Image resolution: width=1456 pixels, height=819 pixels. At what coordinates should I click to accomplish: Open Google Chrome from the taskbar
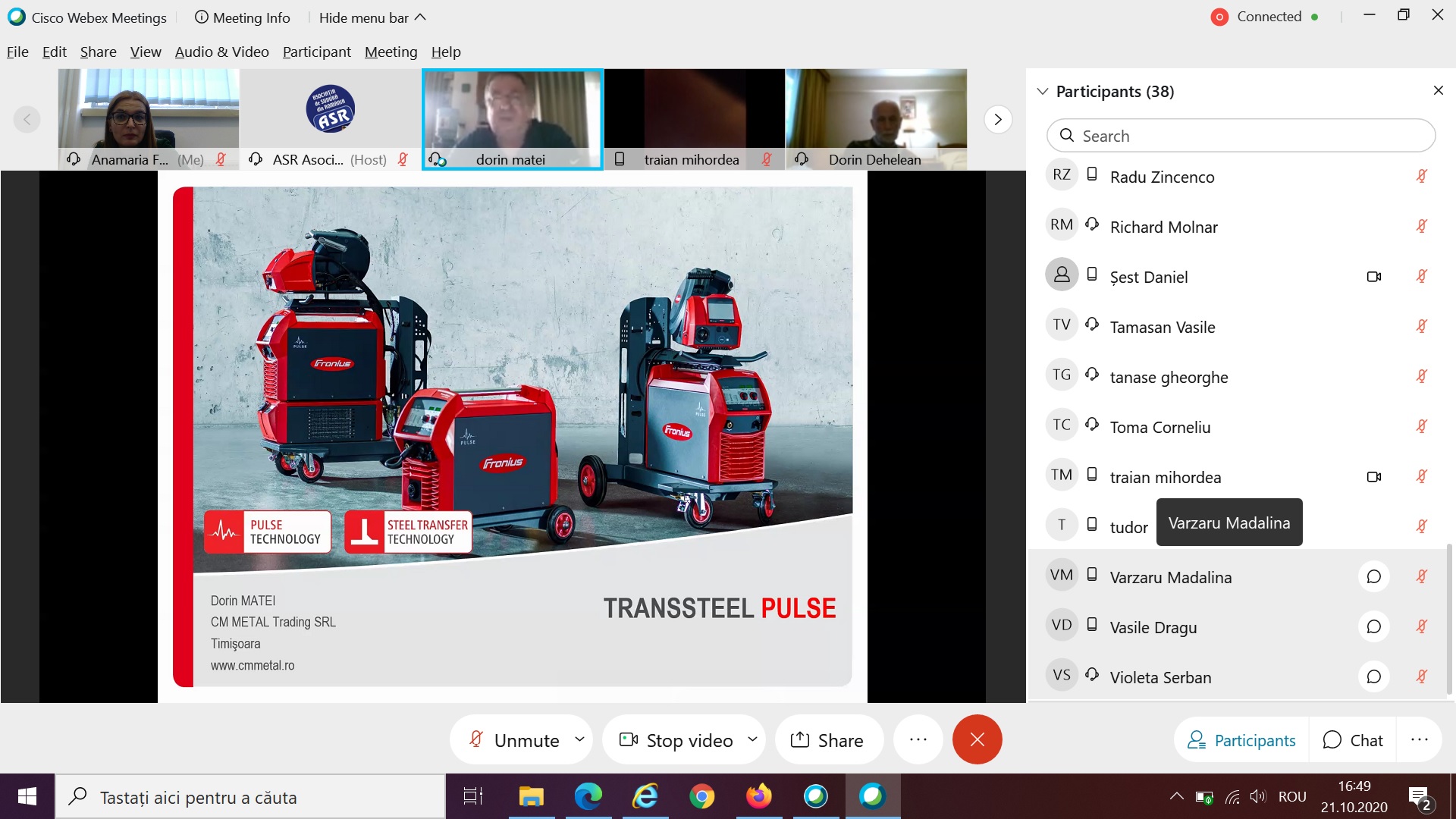coord(701,797)
